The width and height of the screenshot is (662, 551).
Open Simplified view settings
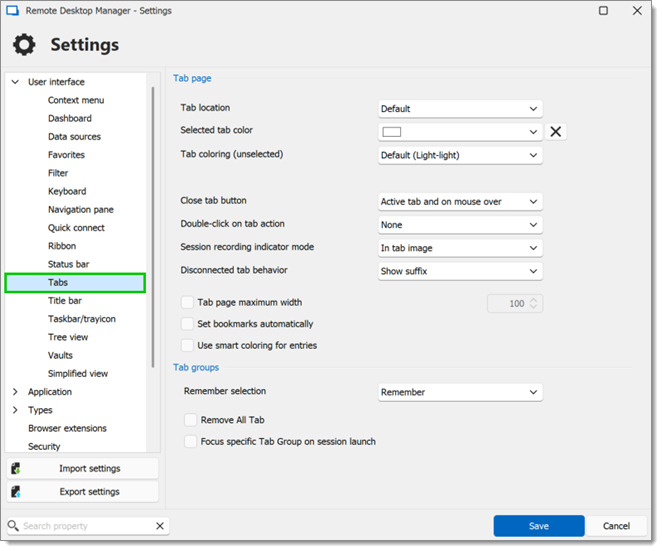tap(78, 374)
